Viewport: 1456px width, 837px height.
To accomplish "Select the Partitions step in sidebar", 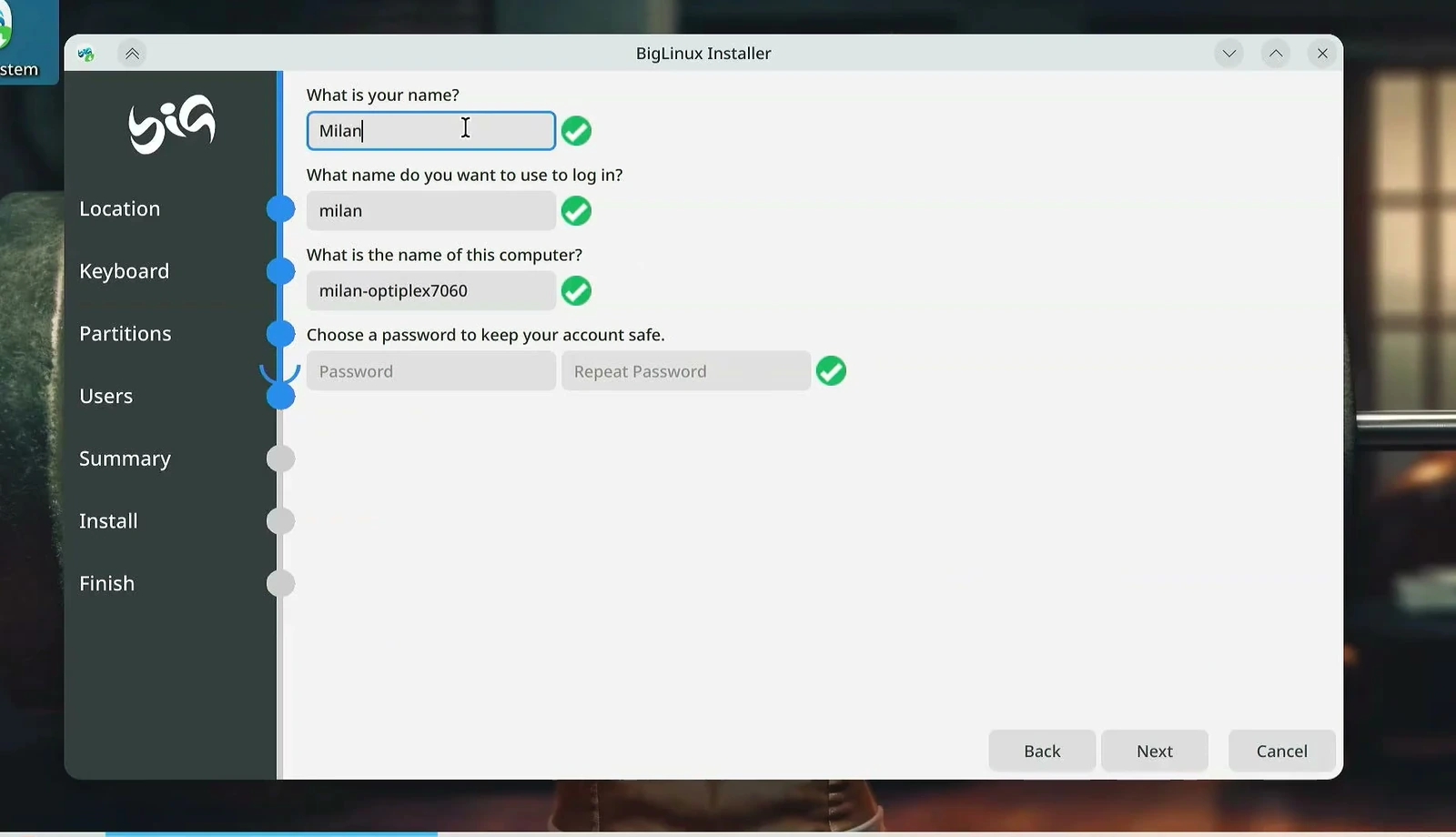I will [125, 334].
